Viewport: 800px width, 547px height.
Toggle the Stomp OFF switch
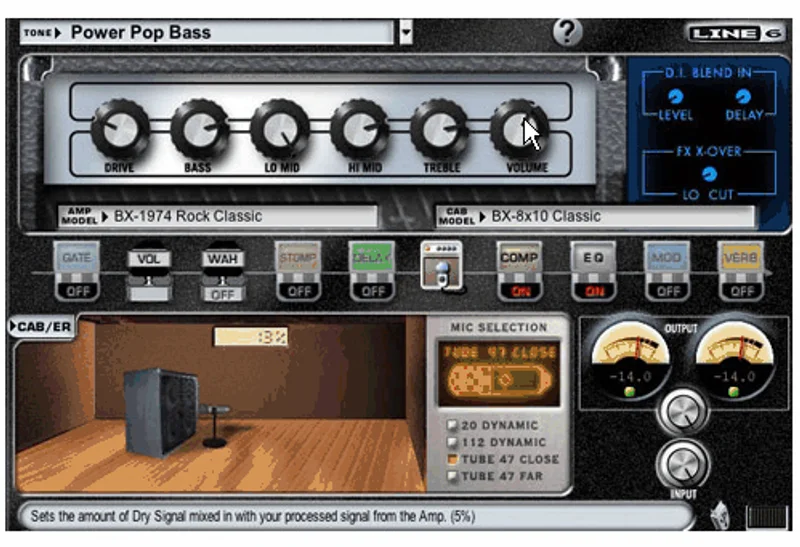click(298, 291)
